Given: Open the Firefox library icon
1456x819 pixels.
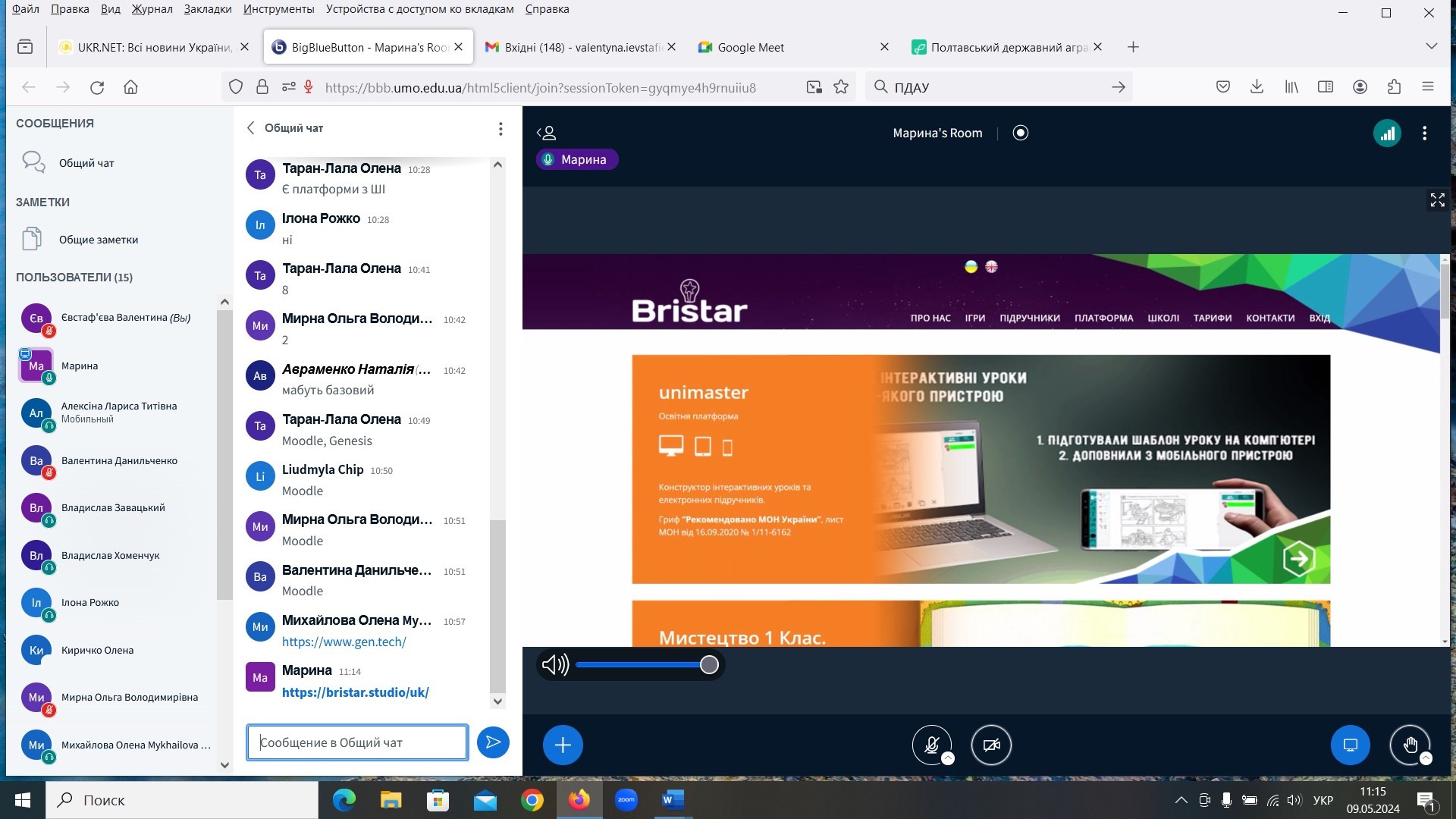Looking at the screenshot, I should click(x=1291, y=87).
